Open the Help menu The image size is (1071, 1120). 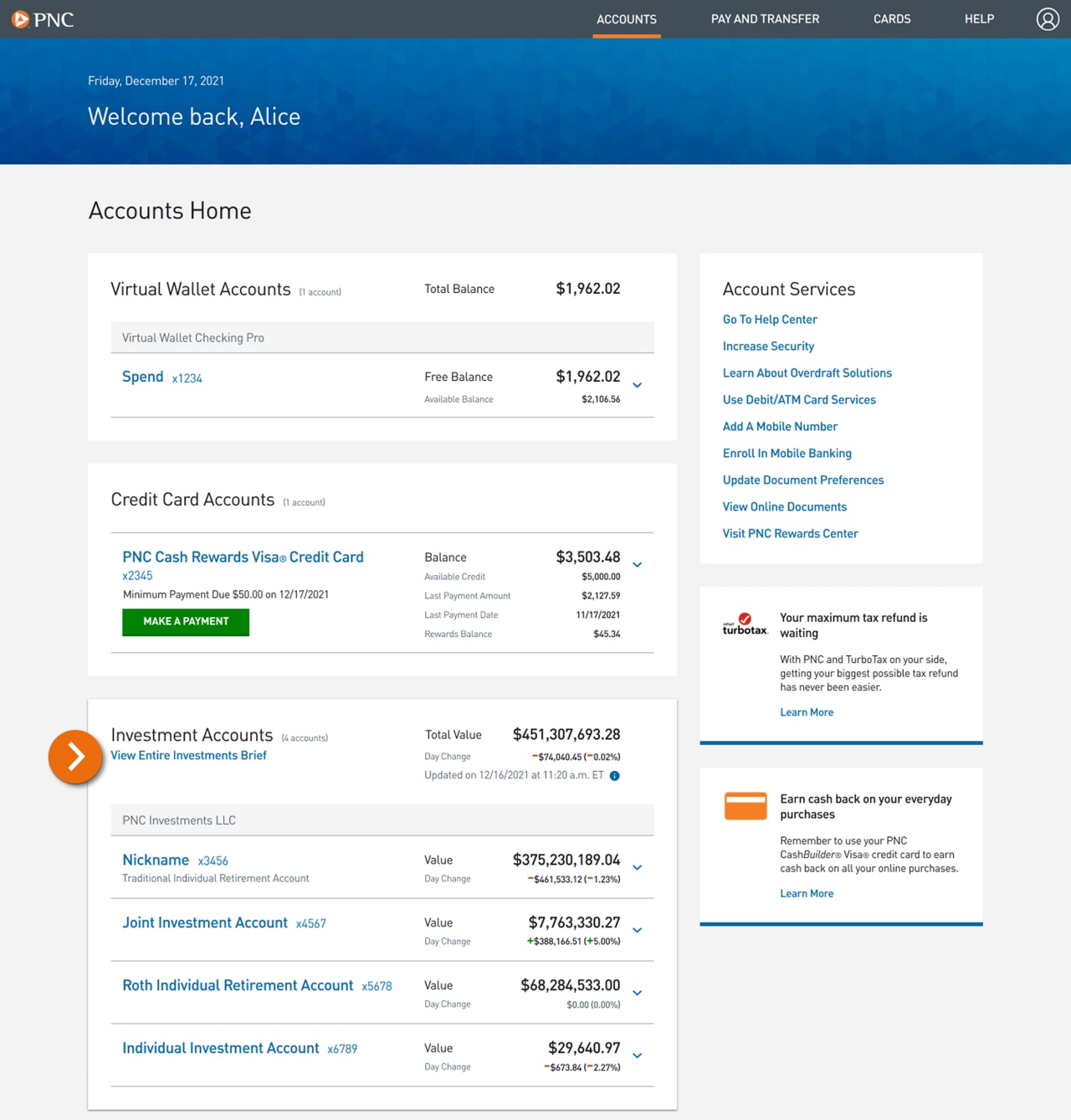click(x=979, y=18)
